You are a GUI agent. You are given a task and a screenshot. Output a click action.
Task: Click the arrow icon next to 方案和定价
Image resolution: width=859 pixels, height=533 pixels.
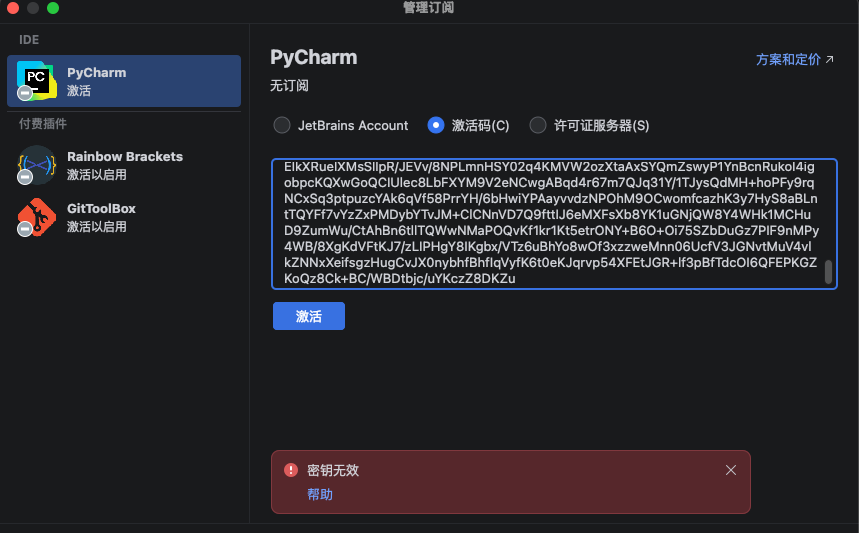coord(829,59)
